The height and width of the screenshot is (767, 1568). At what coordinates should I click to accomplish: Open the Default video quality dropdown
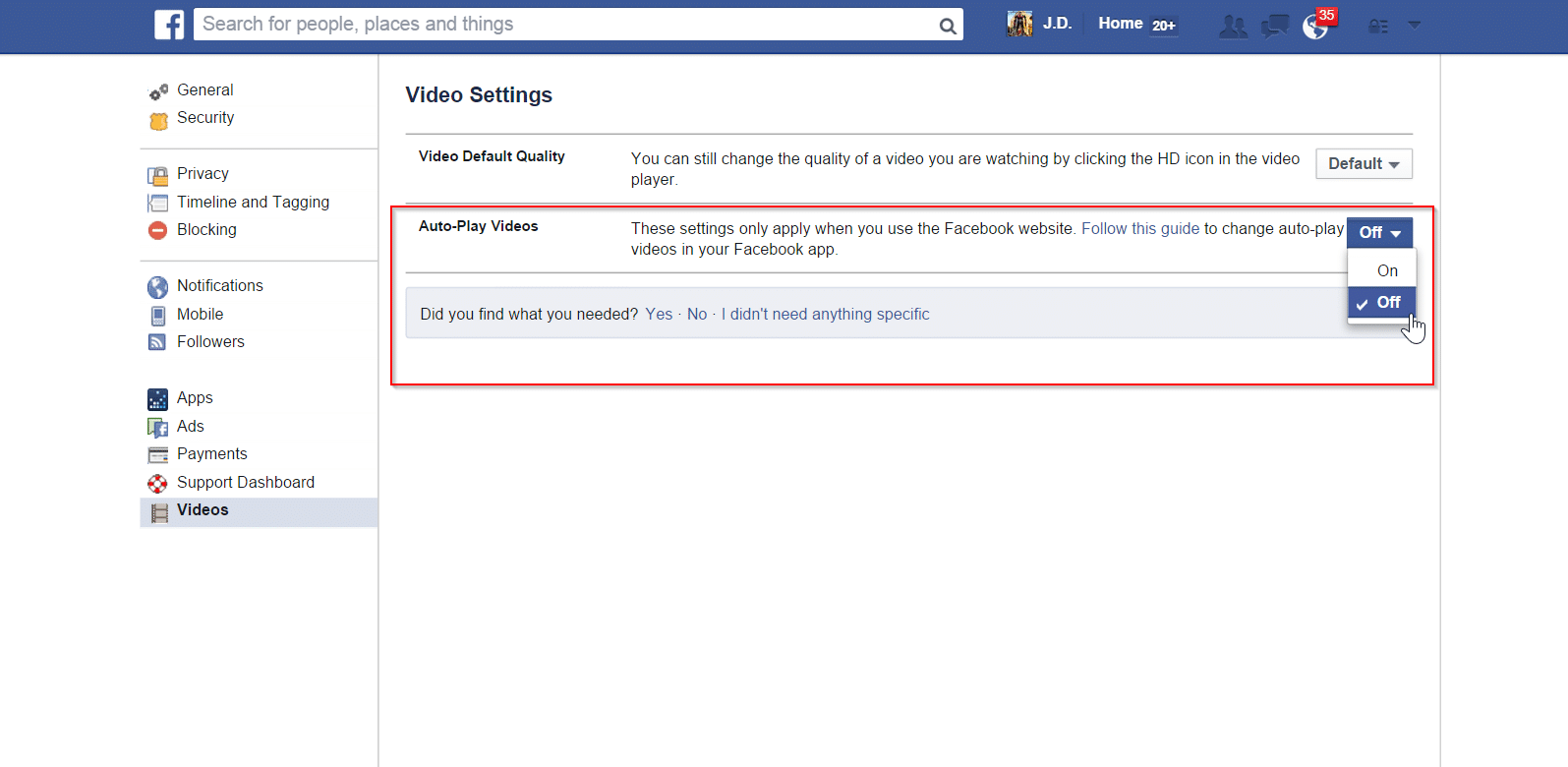click(x=1363, y=164)
